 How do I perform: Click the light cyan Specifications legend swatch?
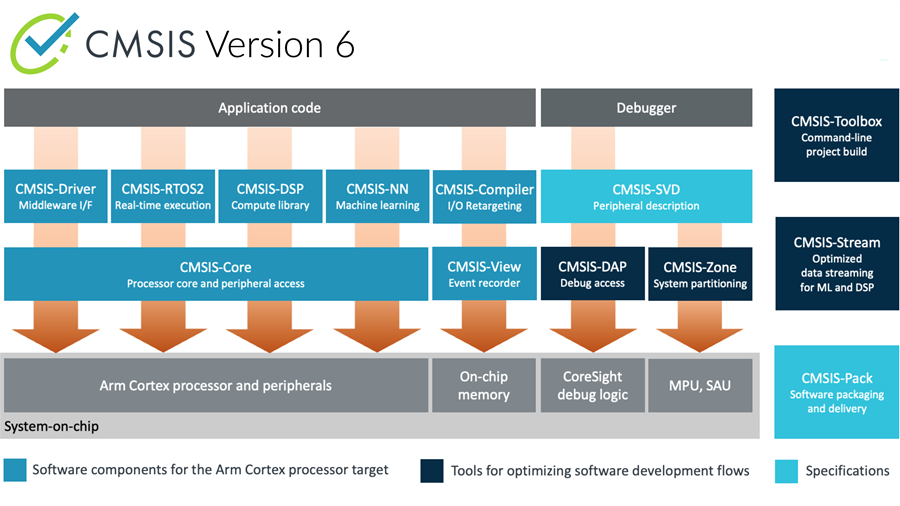[786, 471]
